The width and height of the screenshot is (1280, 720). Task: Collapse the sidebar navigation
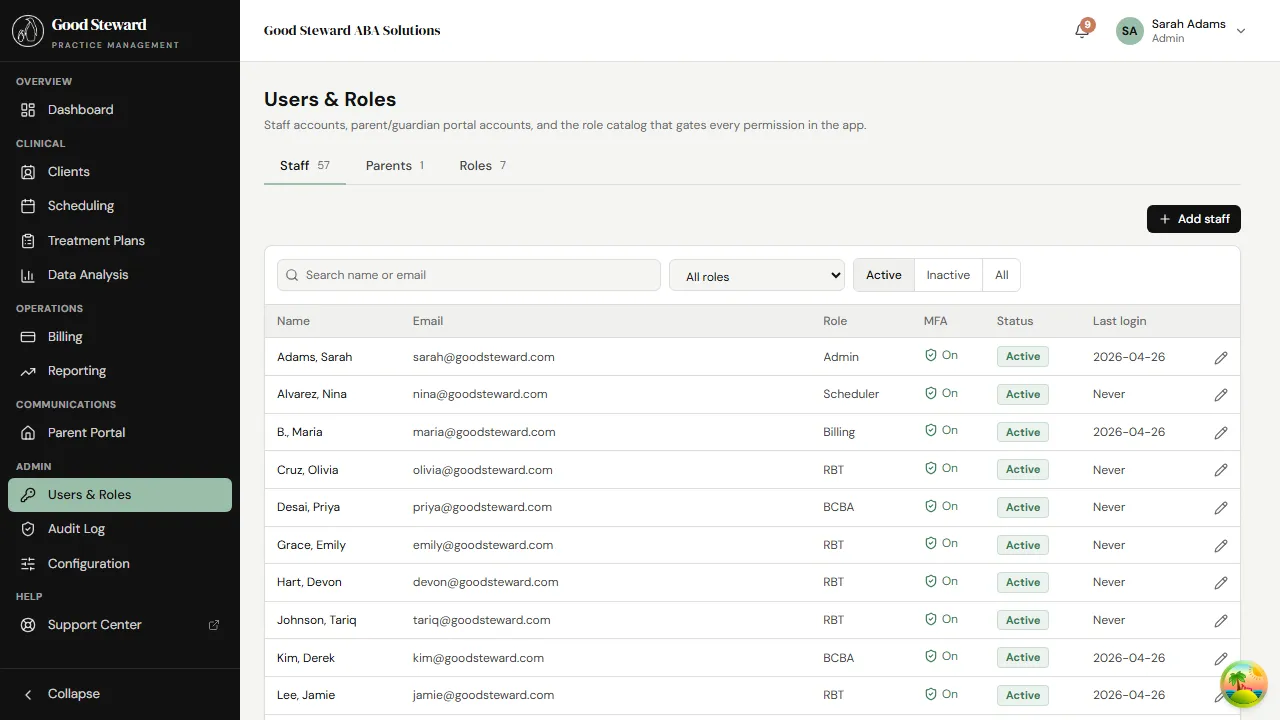(64, 693)
